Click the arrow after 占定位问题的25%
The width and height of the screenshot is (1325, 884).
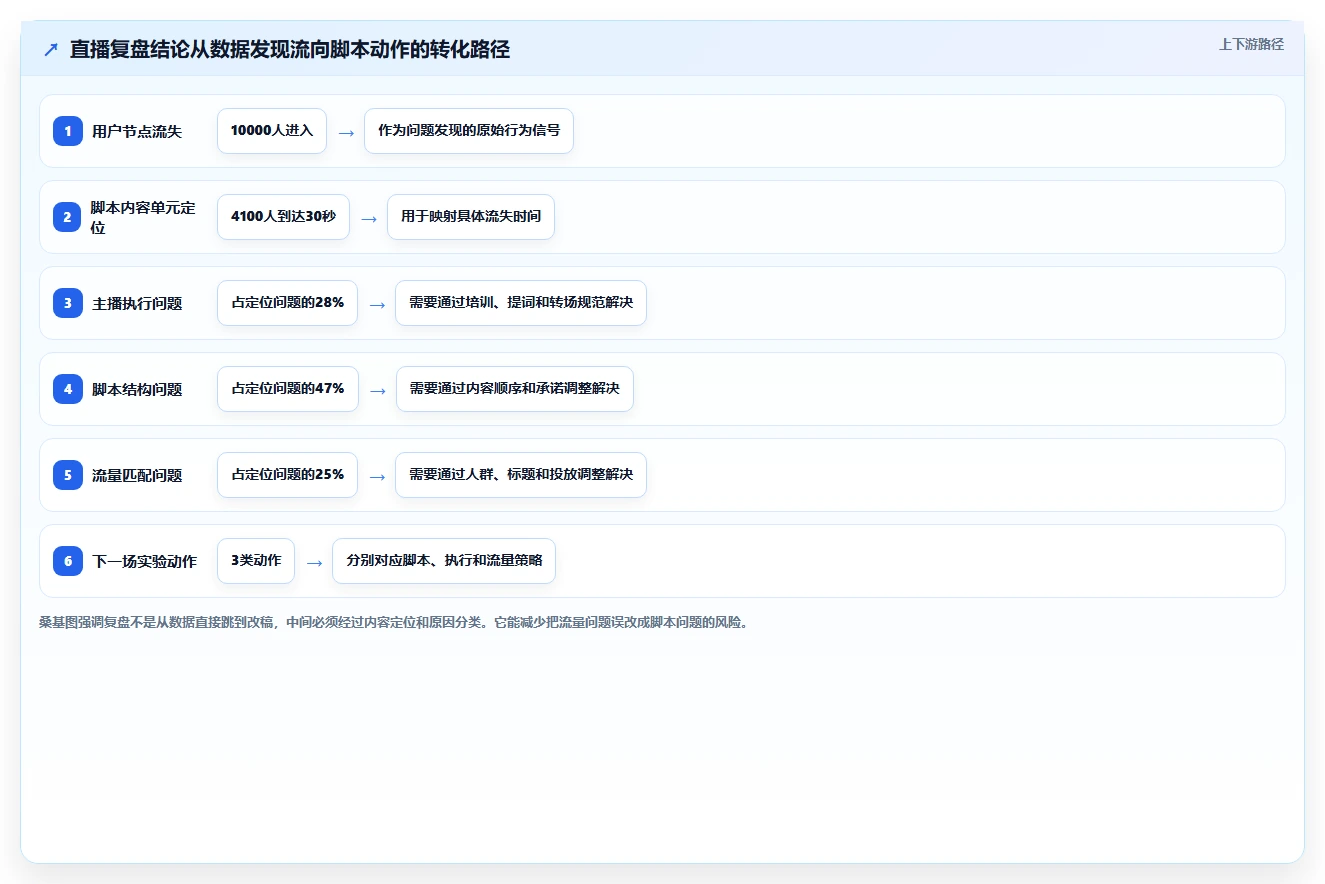pyautogui.click(x=377, y=476)
